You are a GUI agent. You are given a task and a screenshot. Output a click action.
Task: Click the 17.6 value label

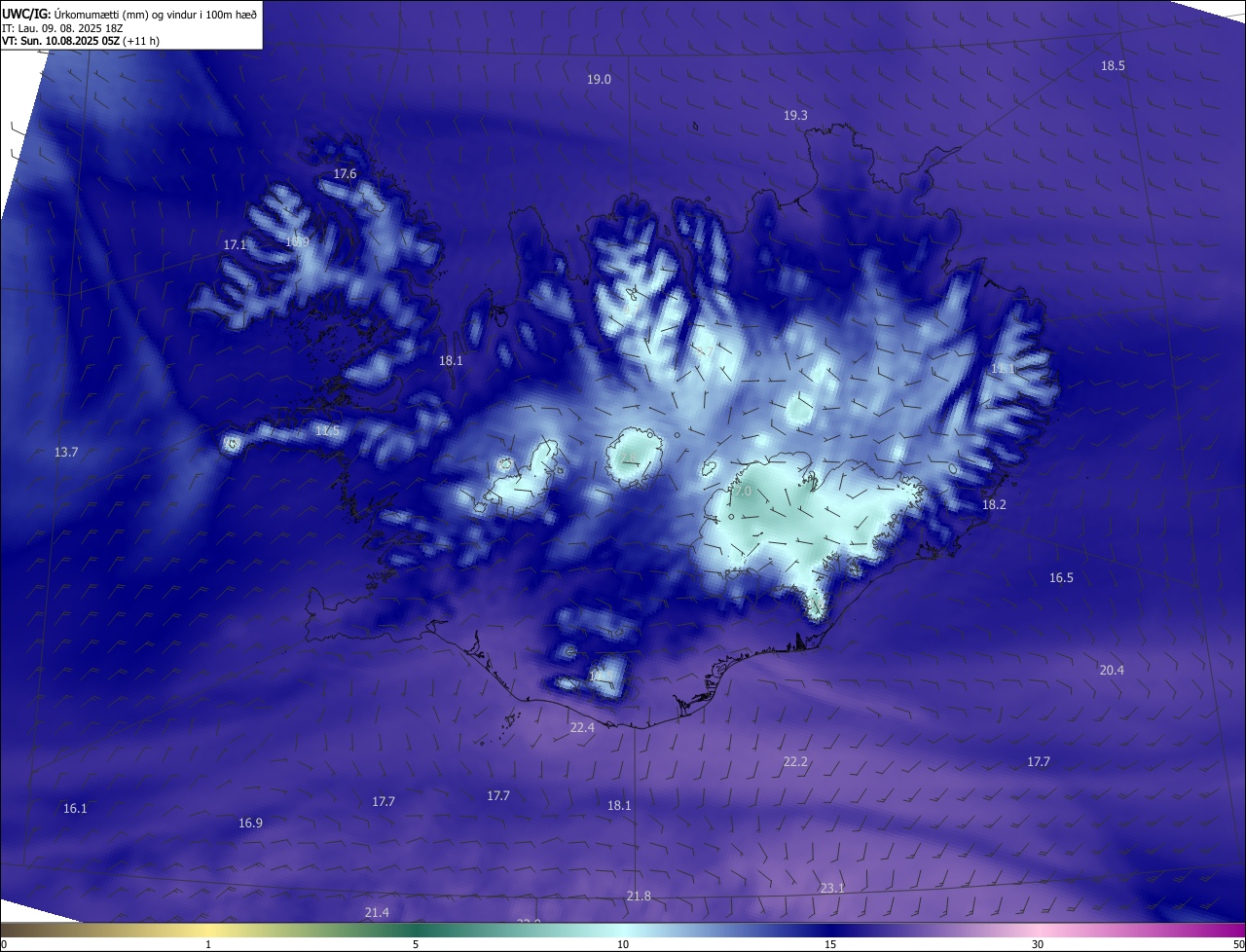(346, 174)
